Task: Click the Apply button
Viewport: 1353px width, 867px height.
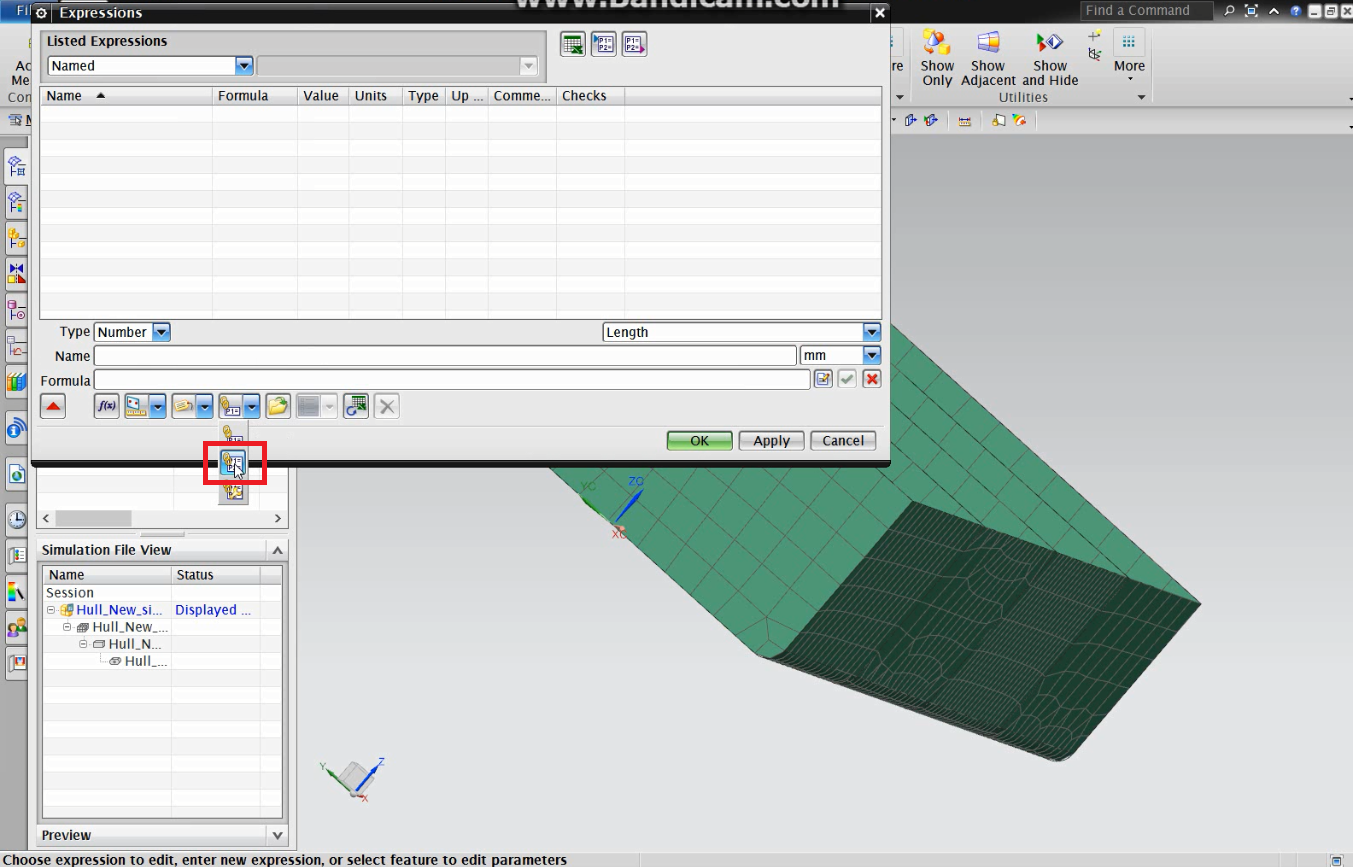Action: [x=771, y=441]
